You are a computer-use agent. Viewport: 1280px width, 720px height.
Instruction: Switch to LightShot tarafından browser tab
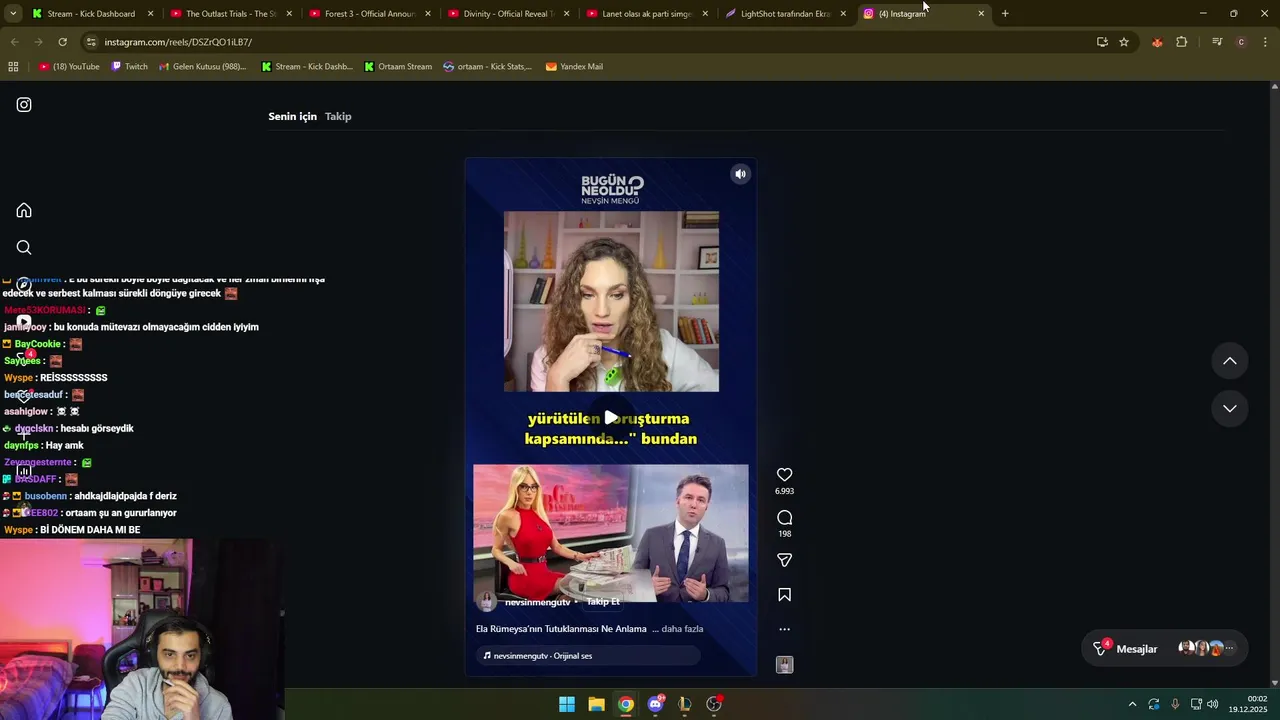[x=785, y=14]
